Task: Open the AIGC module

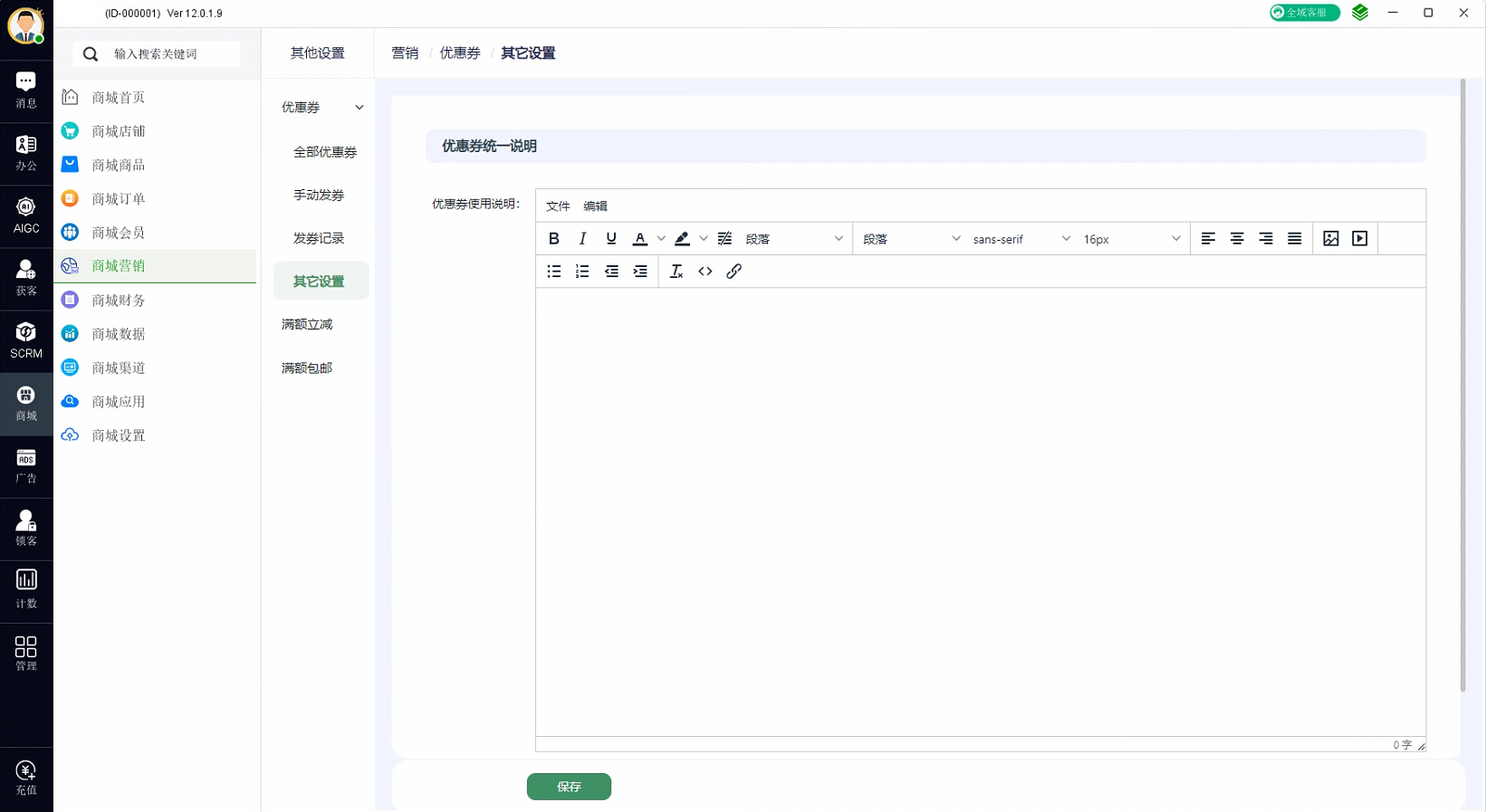Action: [x=26, y=215]
